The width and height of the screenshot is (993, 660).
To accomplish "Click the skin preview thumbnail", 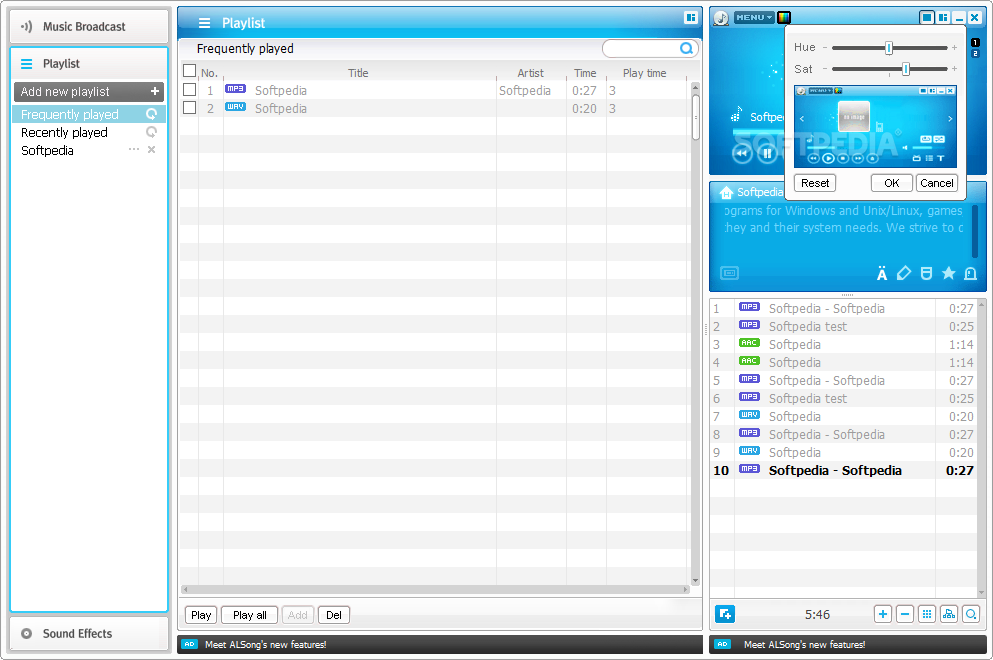I will pyautogui.click(x=875, y=127).
